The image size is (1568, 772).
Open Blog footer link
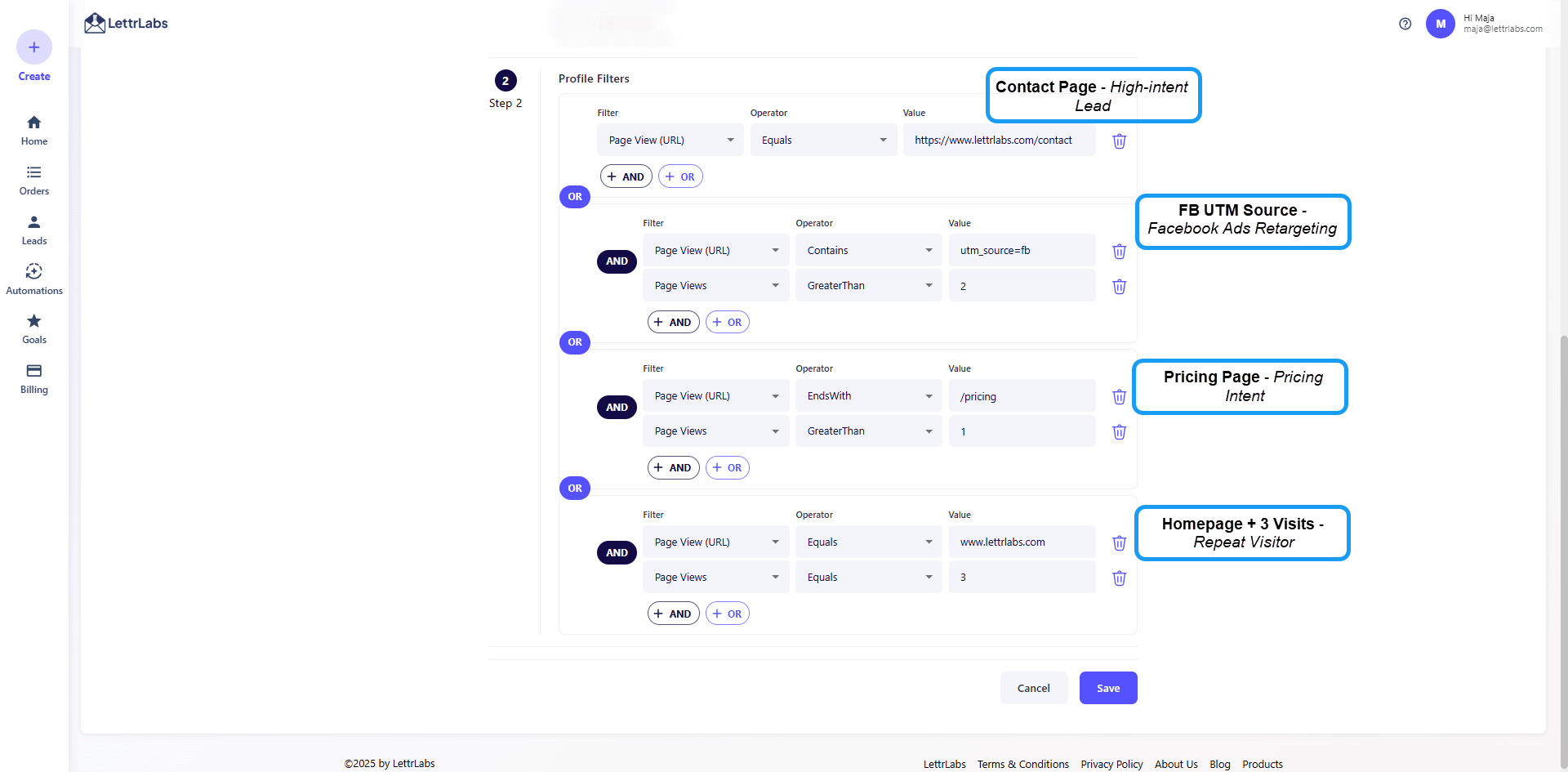1220,764
